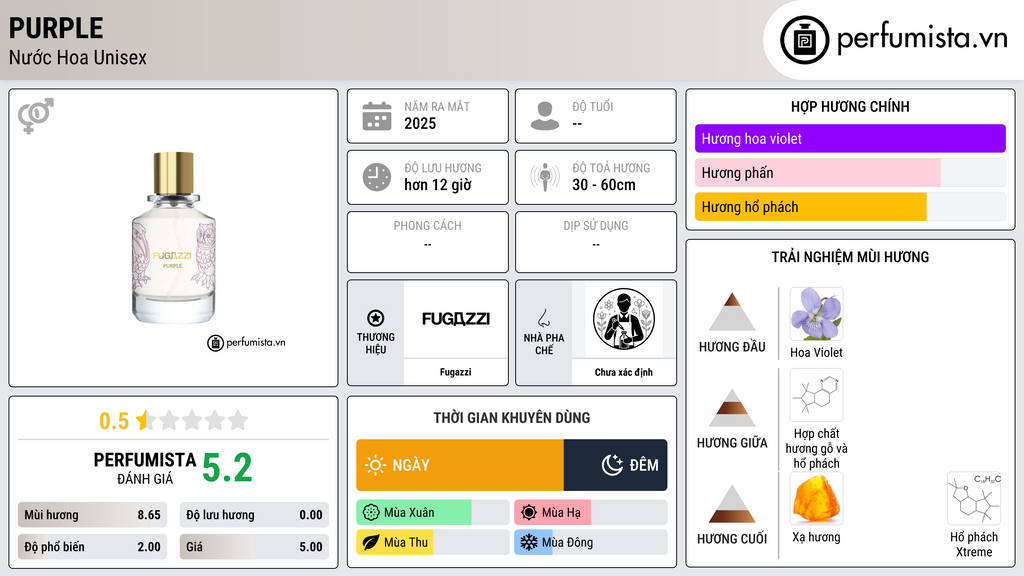
Task: Click the Xạ hương note label
Action: tap(816, 537)
